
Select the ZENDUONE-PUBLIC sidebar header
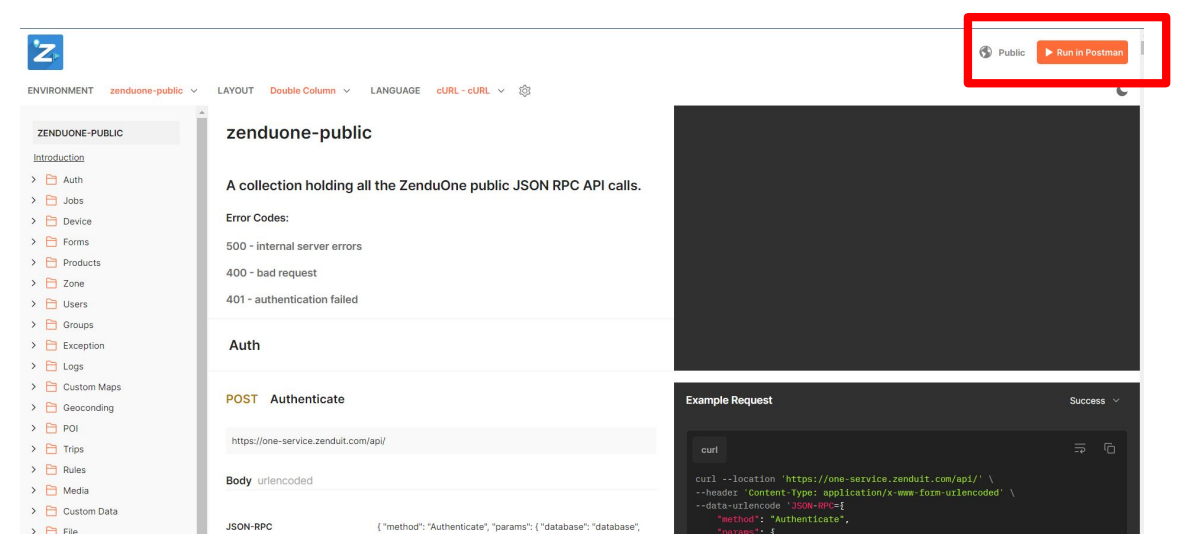pyautogui.click(x=106, y=133)
